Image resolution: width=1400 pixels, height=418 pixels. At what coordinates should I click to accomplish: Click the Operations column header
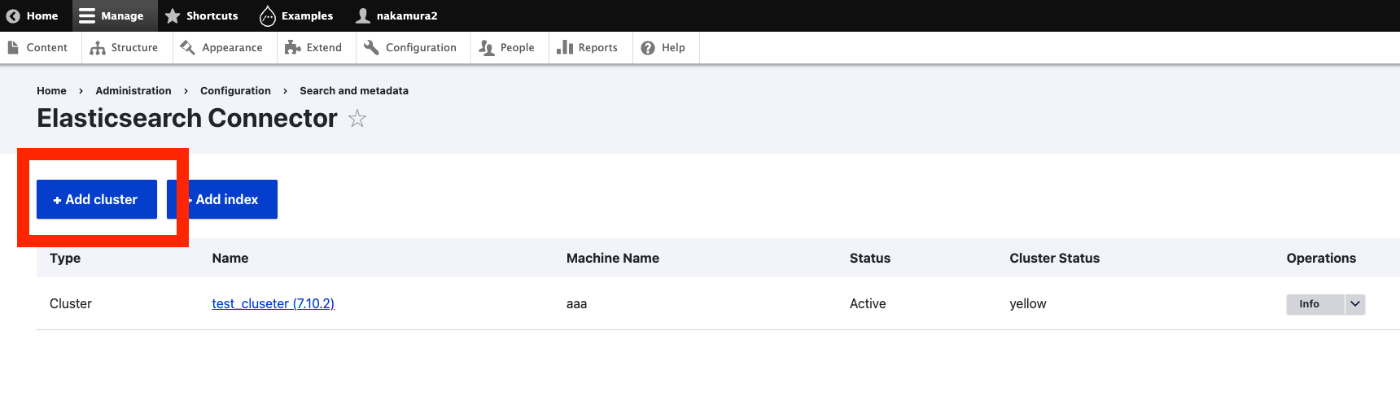click(1321, 258)
